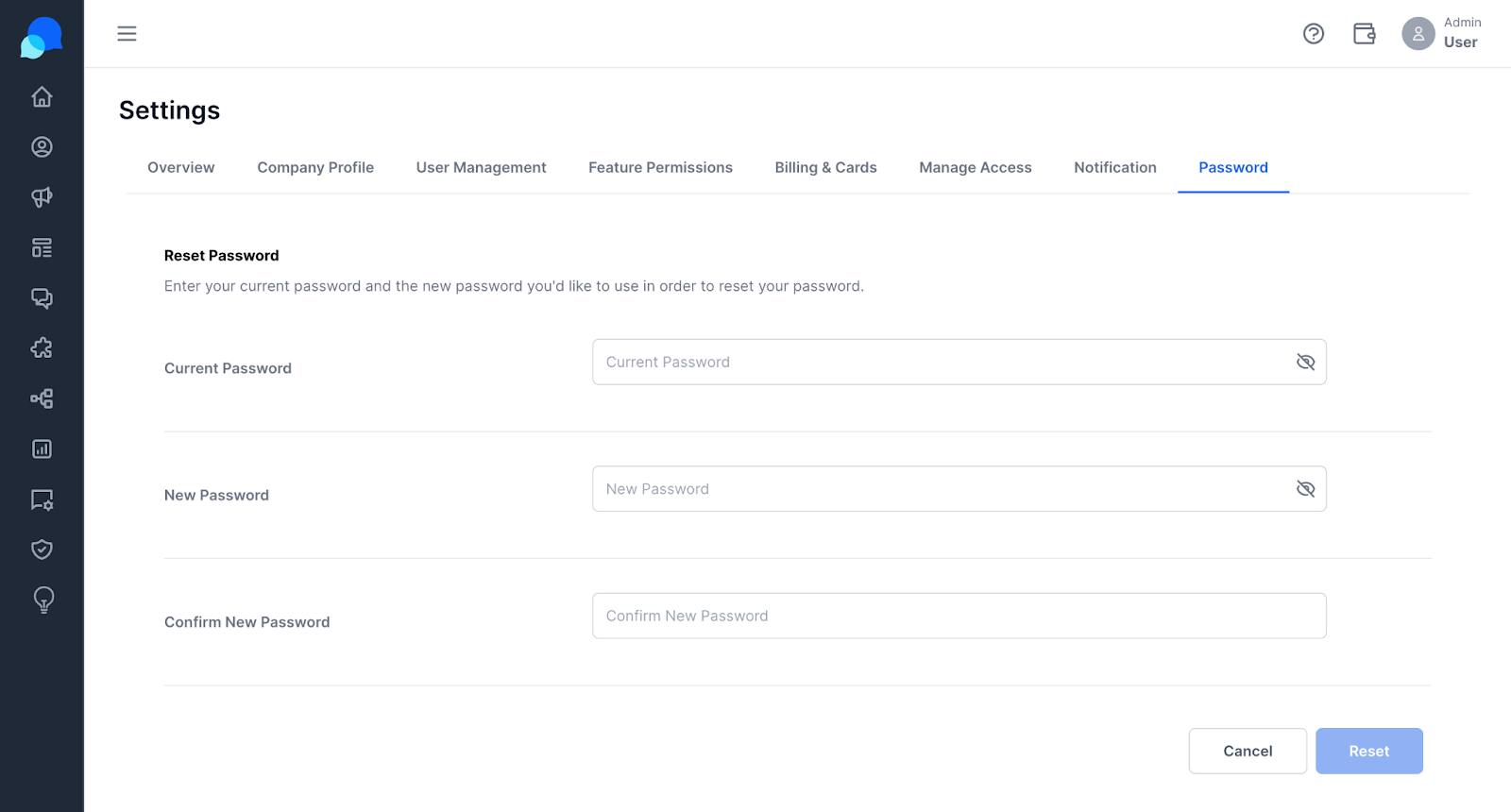This screenshot has height=812, width=1511.
Task: Open the wallet icon in header
Action: click(x=1365, y=34)
